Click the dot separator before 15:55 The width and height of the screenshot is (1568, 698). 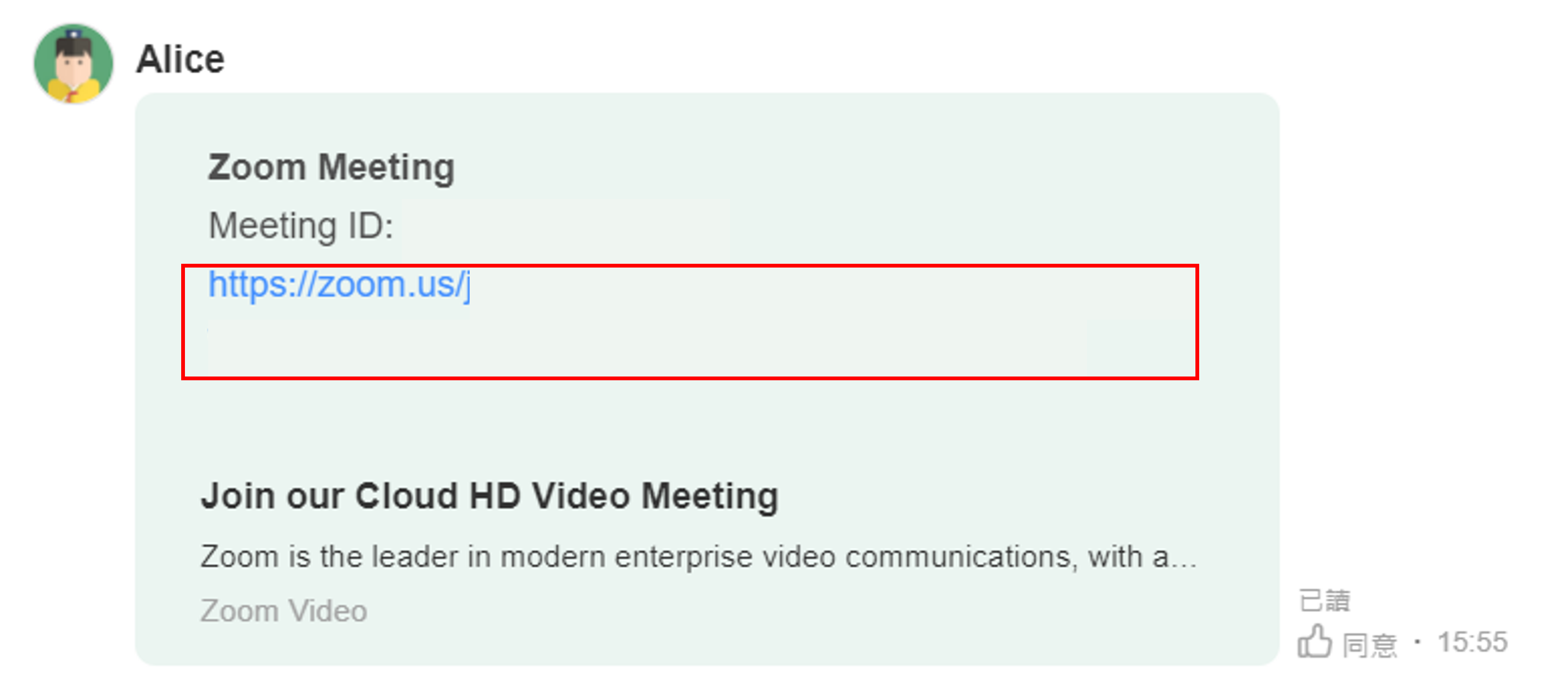(1418, 642)
